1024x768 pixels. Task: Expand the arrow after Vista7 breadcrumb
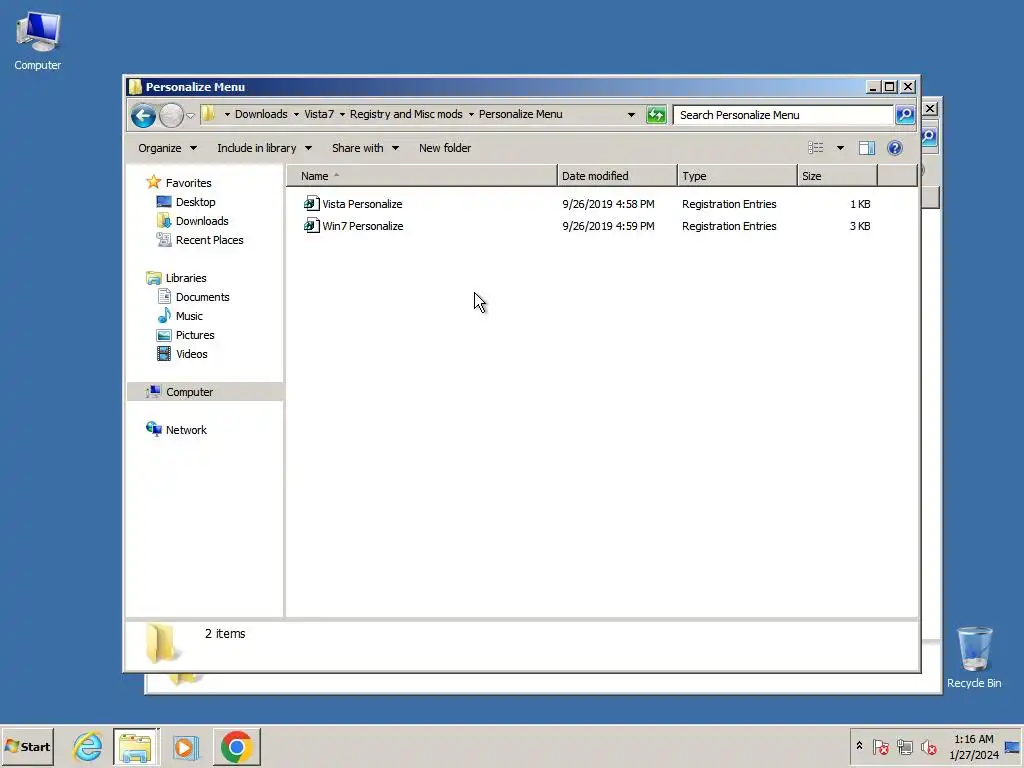(342, 114)
